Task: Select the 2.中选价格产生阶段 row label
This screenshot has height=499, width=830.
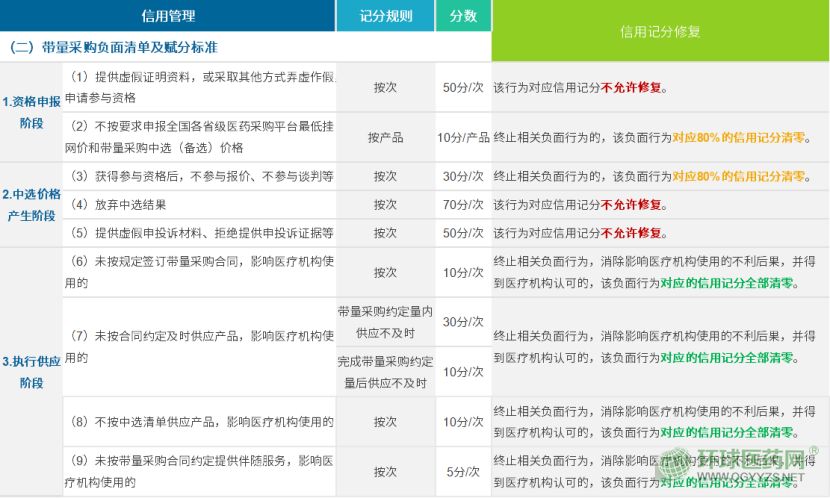Action: pyautogui.click(x=31, y=205)
